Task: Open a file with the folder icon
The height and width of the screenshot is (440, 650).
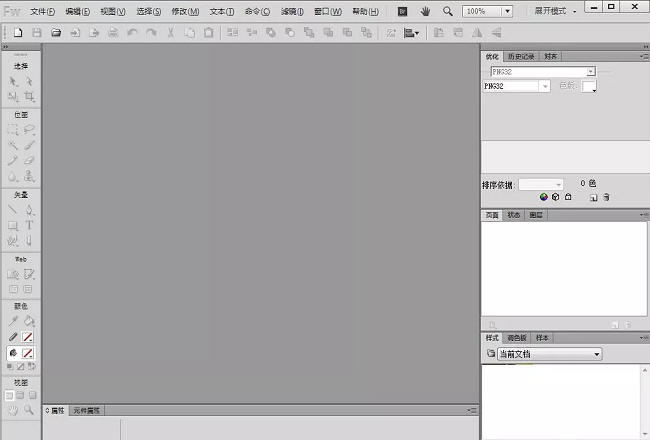Action: point(56,32)
